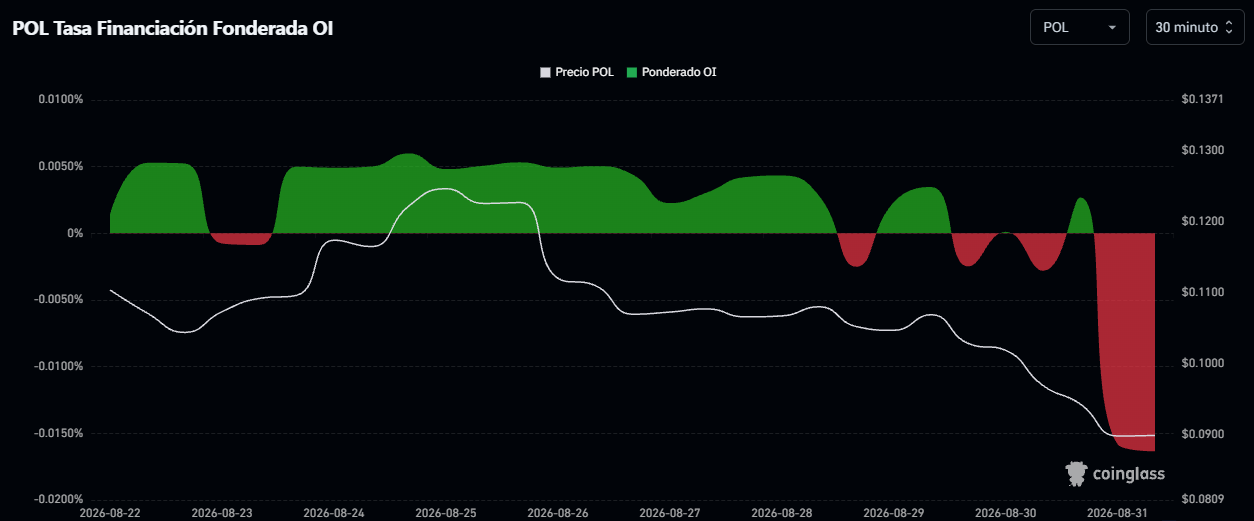Viewport: 1254px width, 521px height.
Task: Click the interval selector up-down arrows
Action: pyautogui.click(x=1229, y=28)
